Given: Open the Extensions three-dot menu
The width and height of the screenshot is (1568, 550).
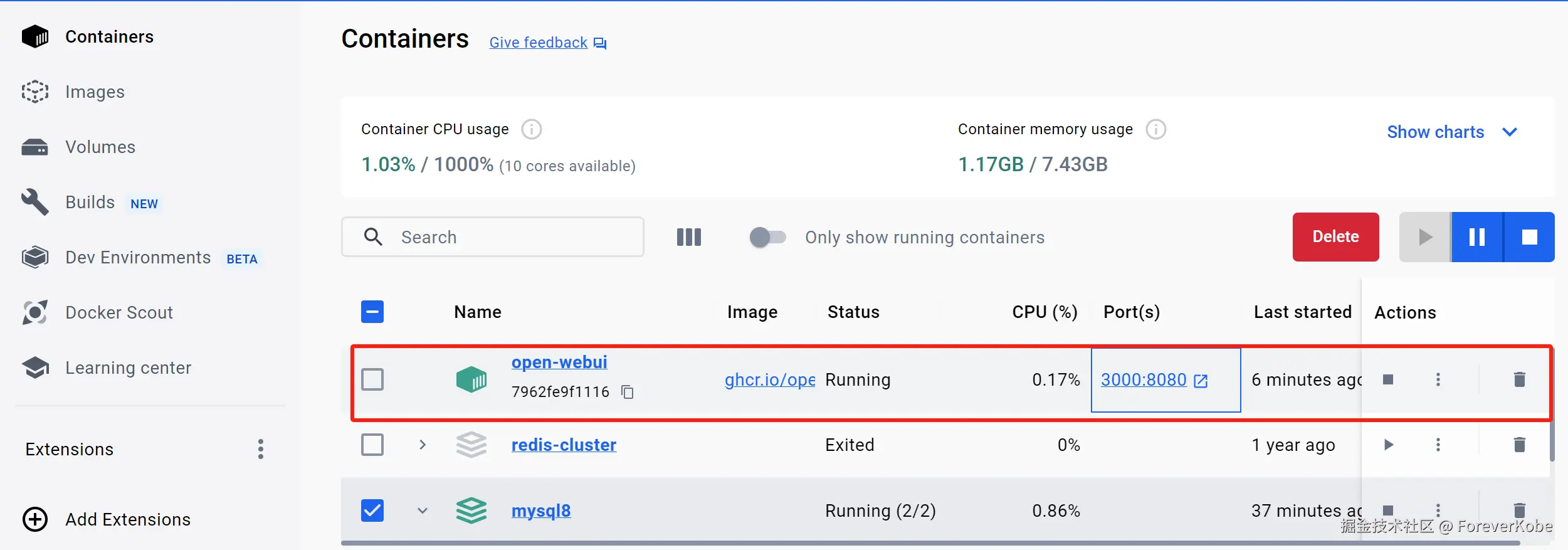Looking at the screenshot, I should click(x=261, y=449).
